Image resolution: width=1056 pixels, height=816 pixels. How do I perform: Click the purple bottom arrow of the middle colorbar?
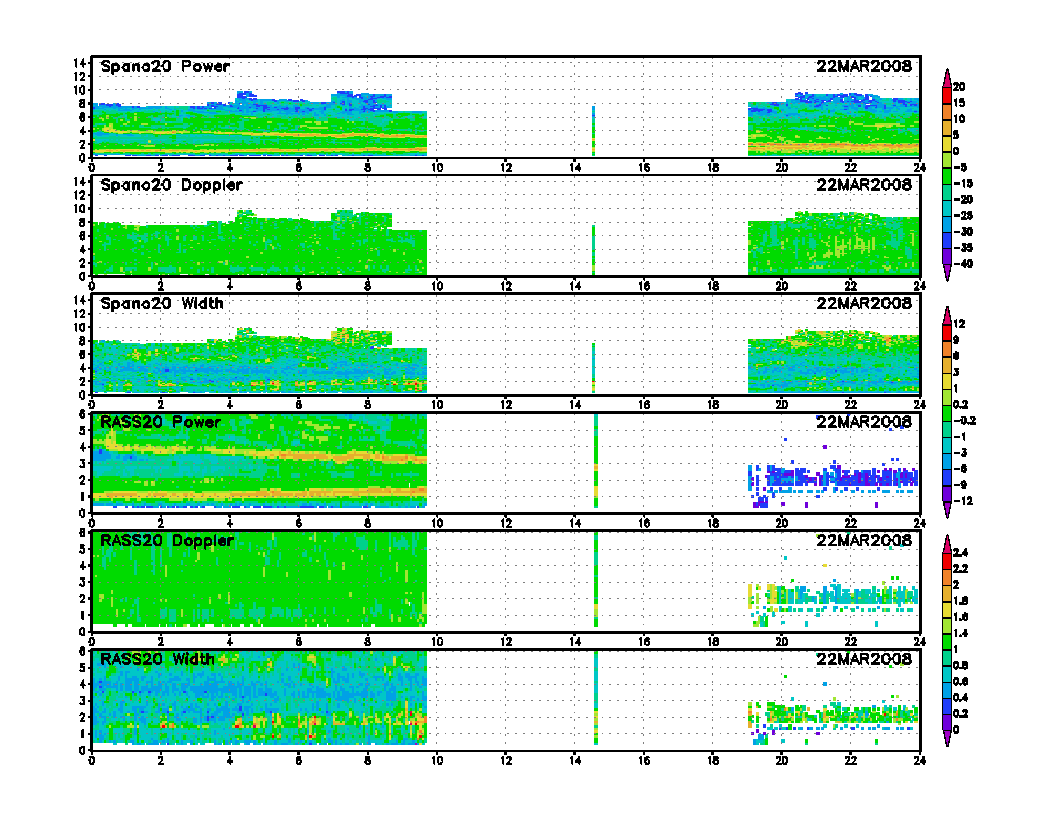click(x=946, y=511)
